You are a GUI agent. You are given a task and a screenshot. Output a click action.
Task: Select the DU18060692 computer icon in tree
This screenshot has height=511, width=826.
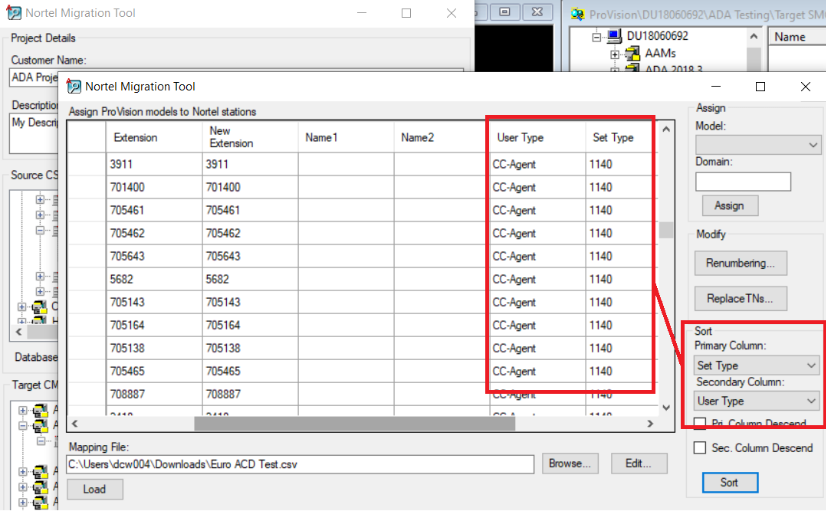614,36
